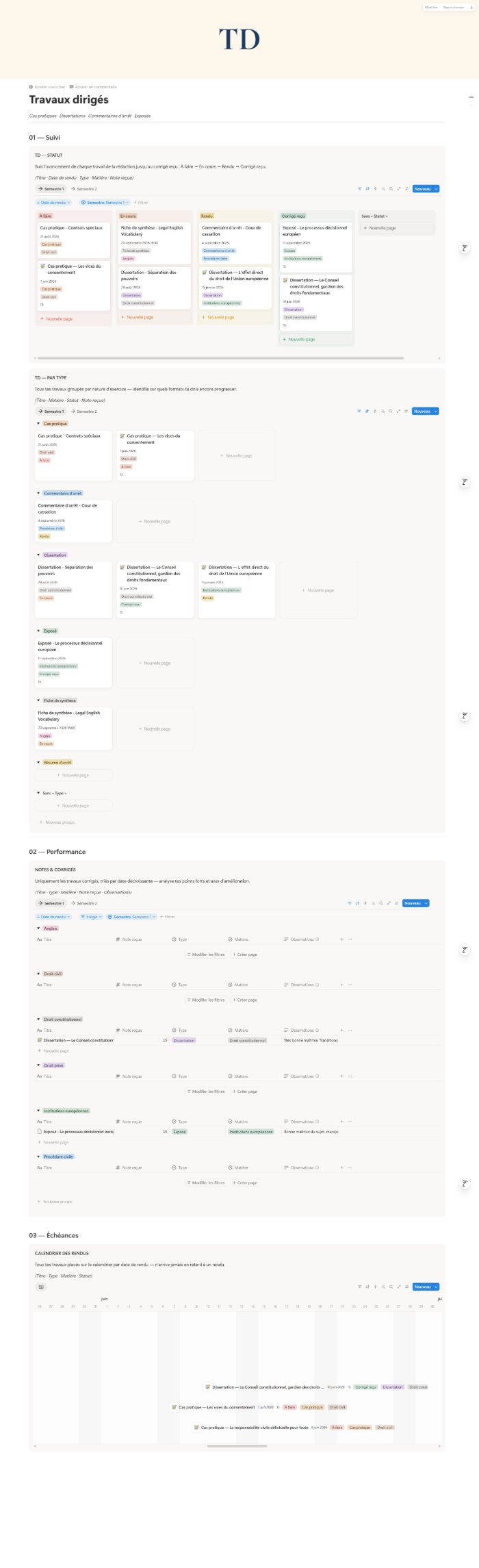Click the sort icon in TD — STATUT toolbar
479x1568 pixels.
point(367,189)
